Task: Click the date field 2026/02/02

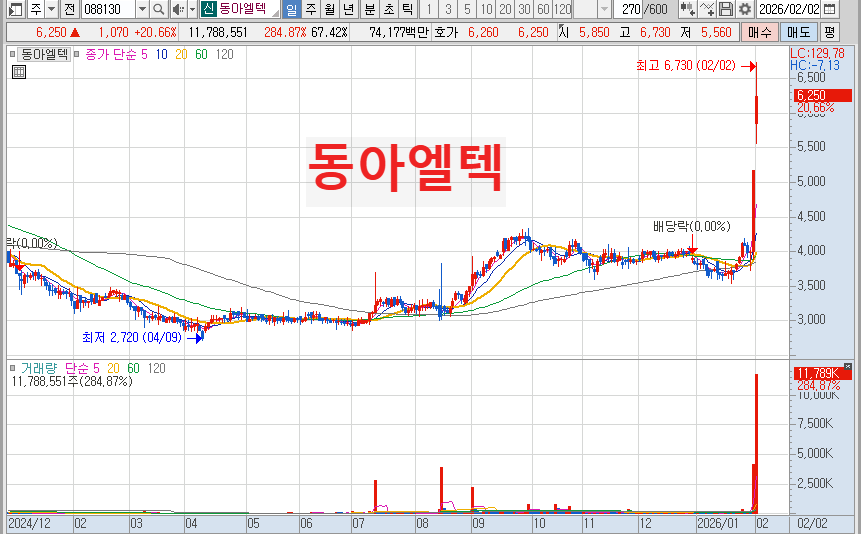Action: coord(789,9)
